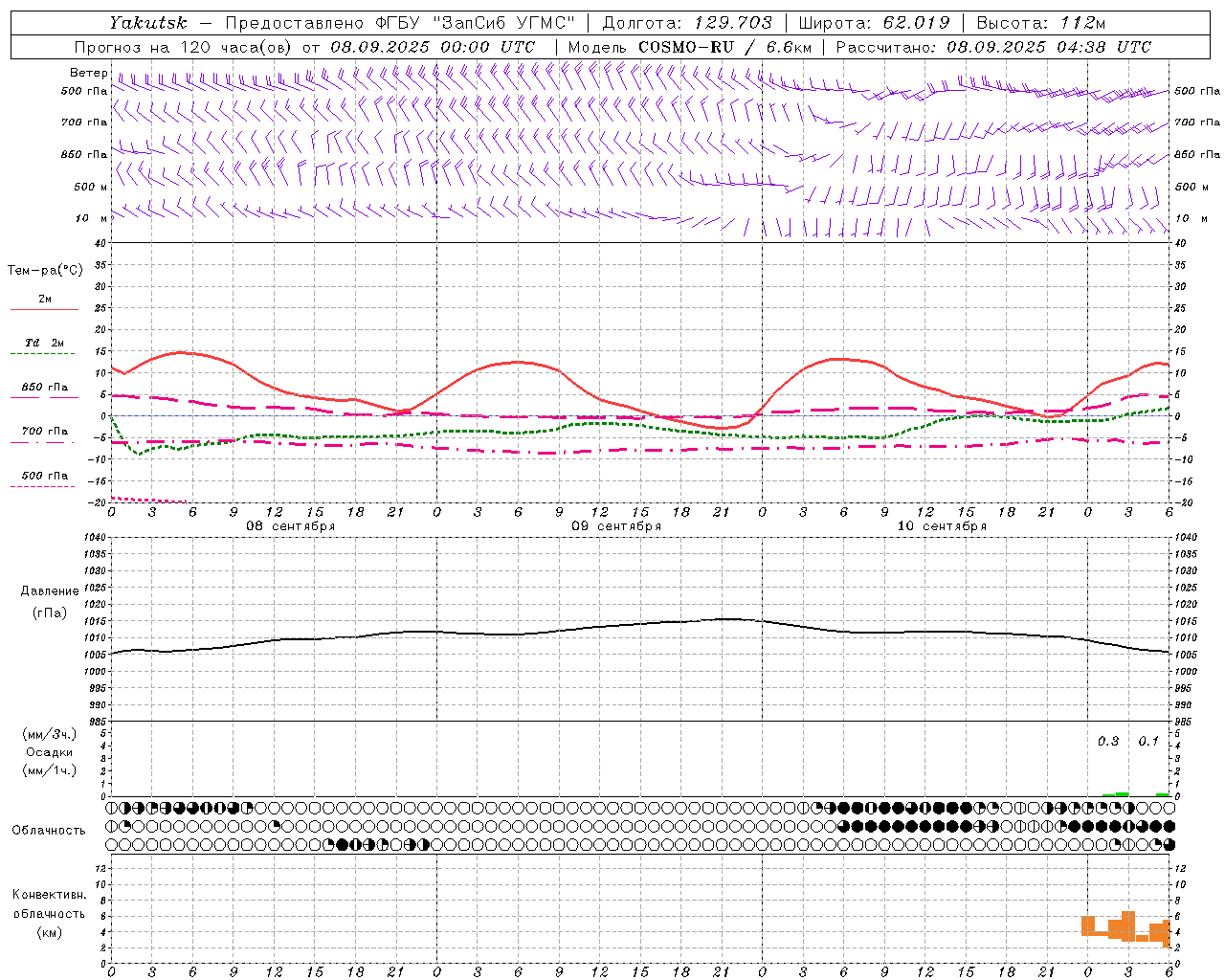Click the "10 сентября" date label
The width and height of the screenshot is (1225, 980).
click(x=942, y=526)
